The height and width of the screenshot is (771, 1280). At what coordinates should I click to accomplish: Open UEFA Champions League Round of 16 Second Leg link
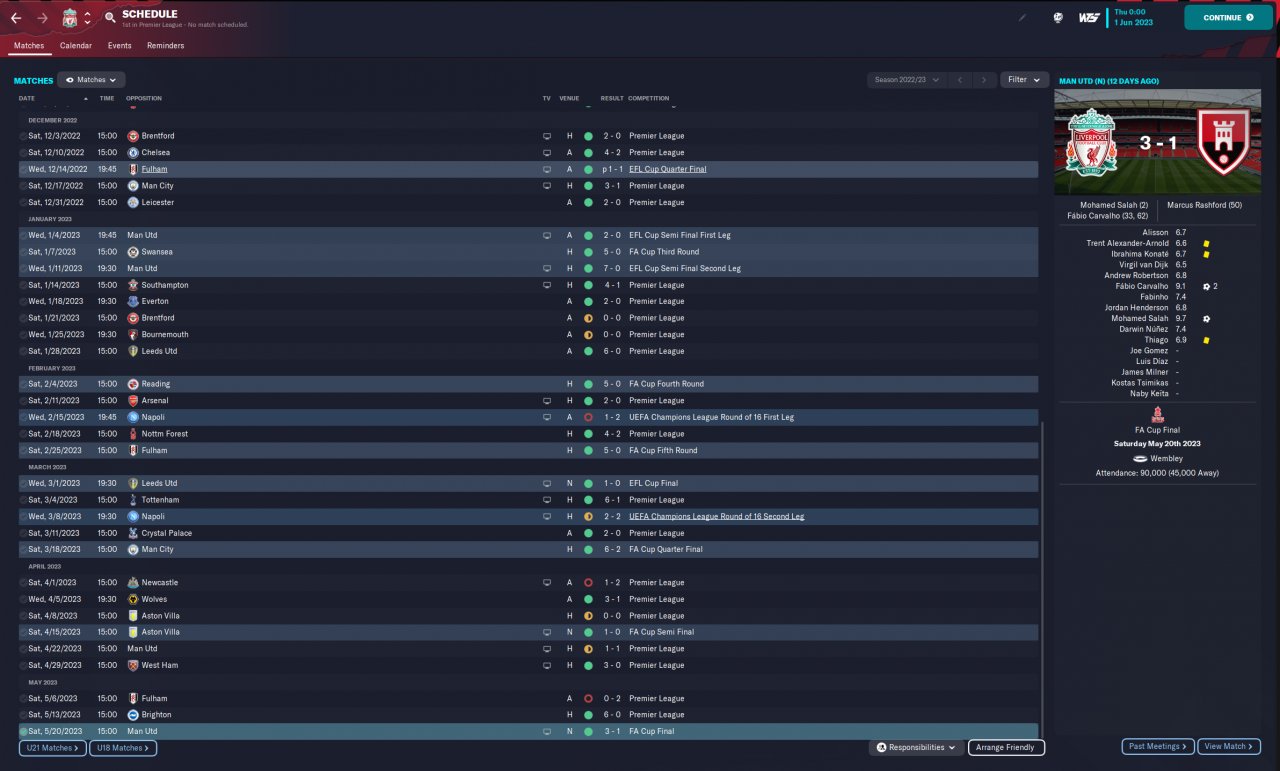coord(716,517)
